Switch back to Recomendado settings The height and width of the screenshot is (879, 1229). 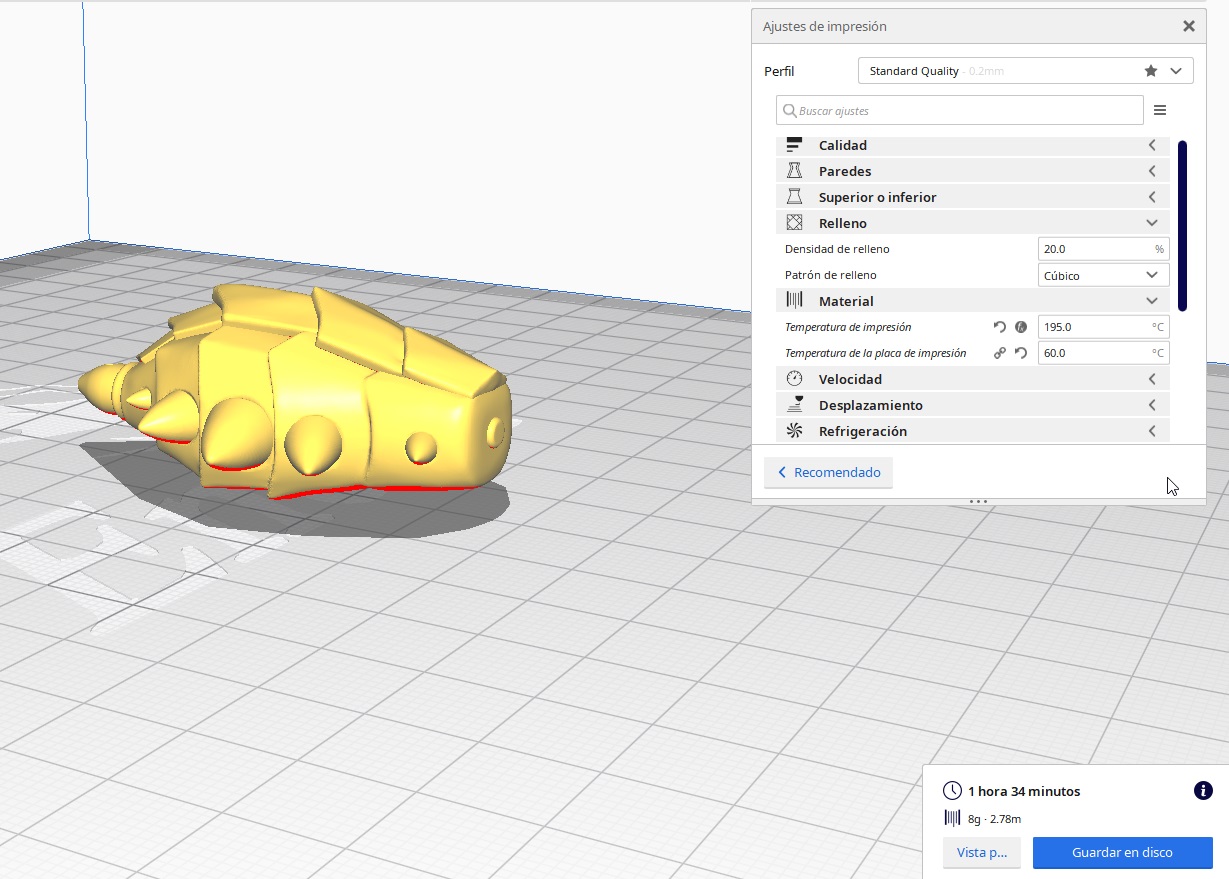tap(828, 472)
